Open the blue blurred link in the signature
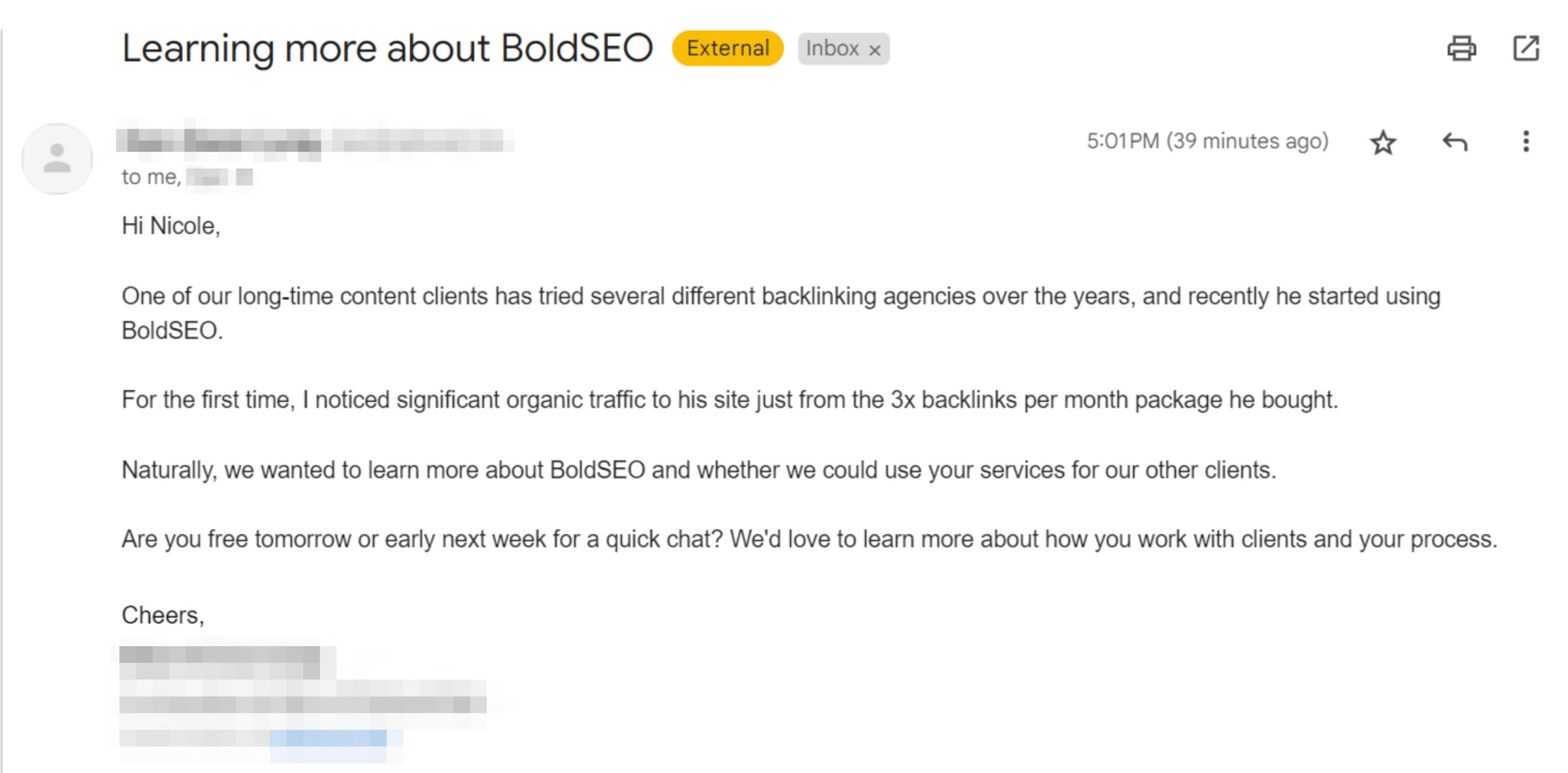This screenshot has width=1568, height=773. click(x=328, y=738)
